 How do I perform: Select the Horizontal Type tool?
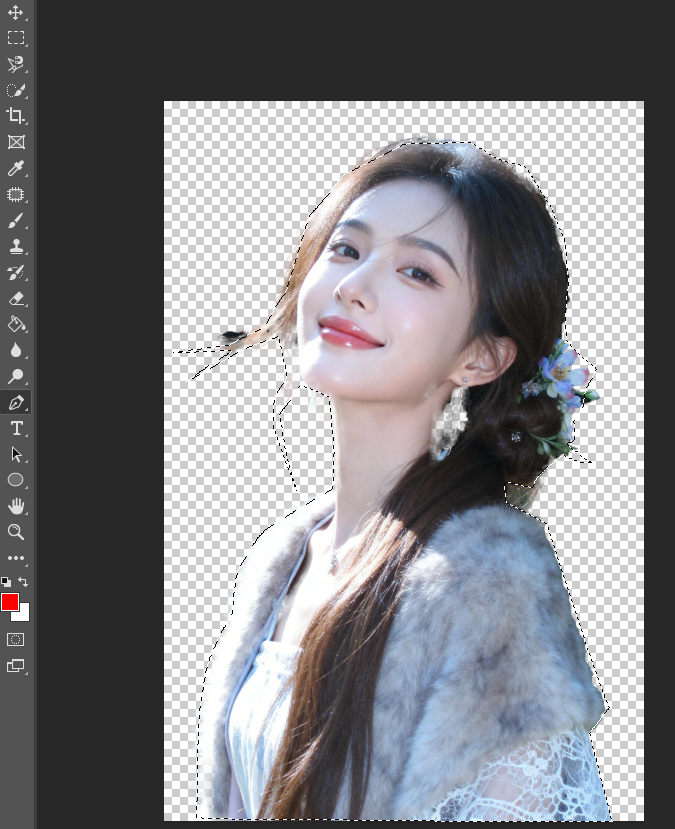point(16,428)
